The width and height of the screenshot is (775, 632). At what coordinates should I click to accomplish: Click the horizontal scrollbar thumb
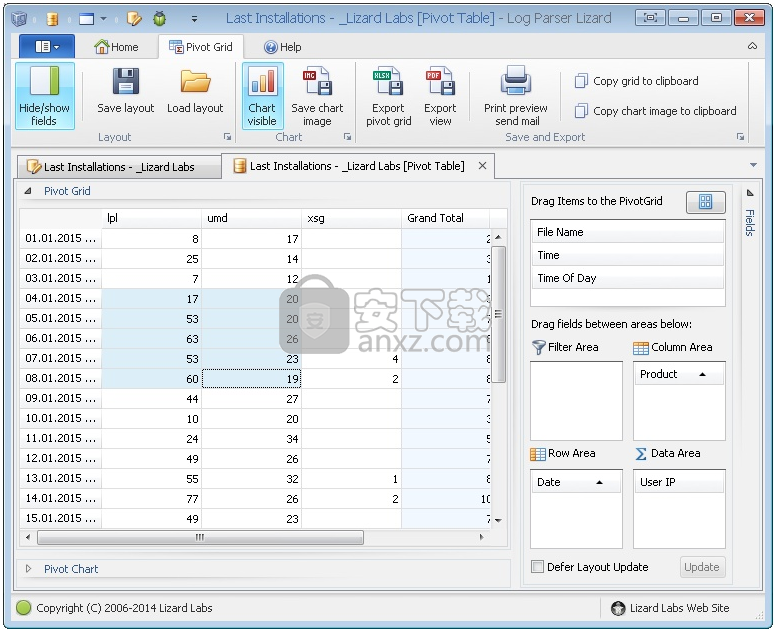point(200,537)
